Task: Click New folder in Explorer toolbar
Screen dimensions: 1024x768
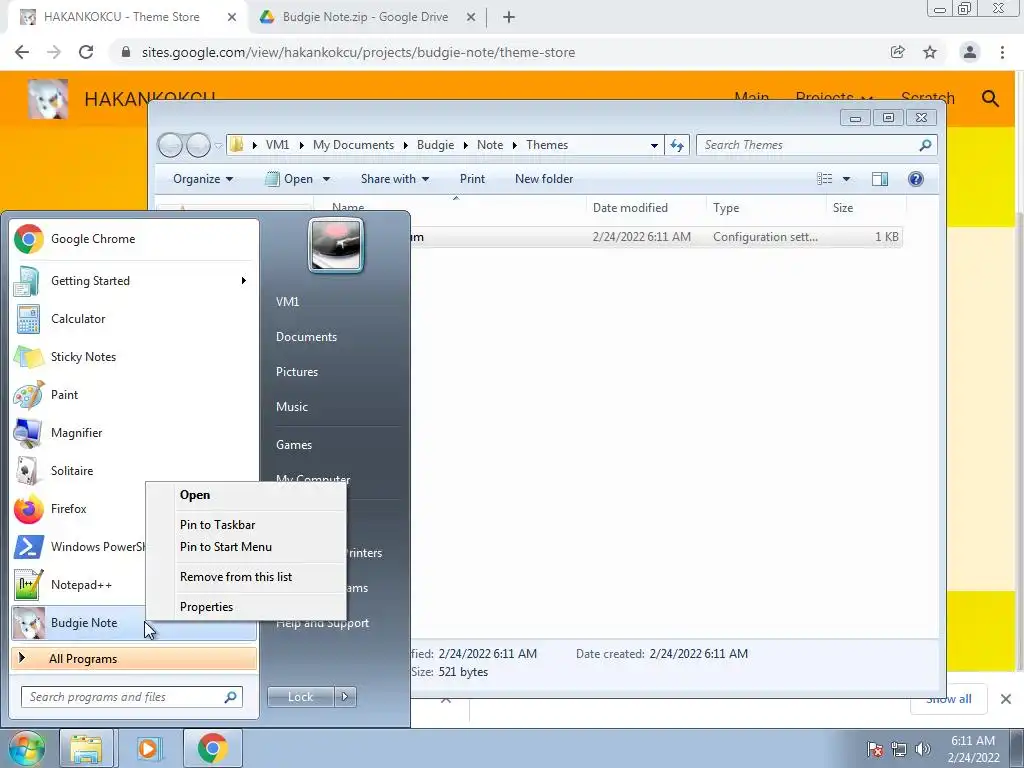Action: 543,179
